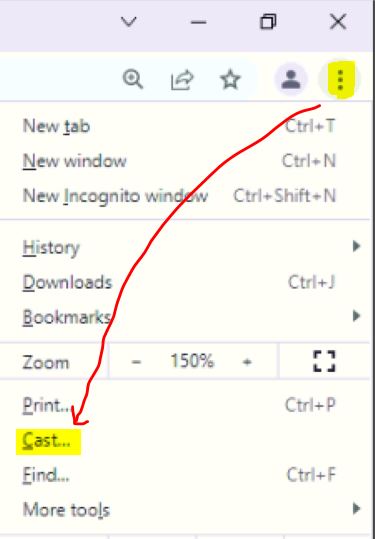Select Print... from the menu

coord(185,405)
